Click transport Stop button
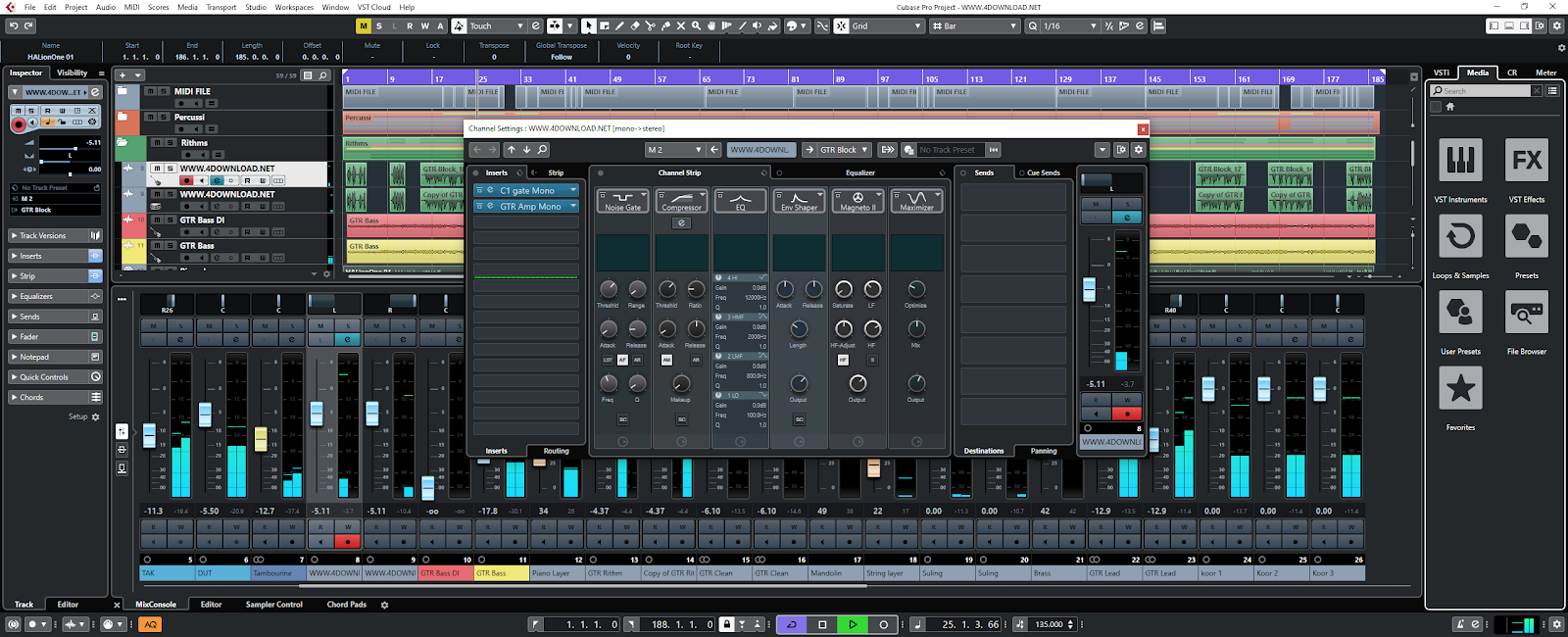This screenshot has width=1568, height=637. (x=822, y=624)
